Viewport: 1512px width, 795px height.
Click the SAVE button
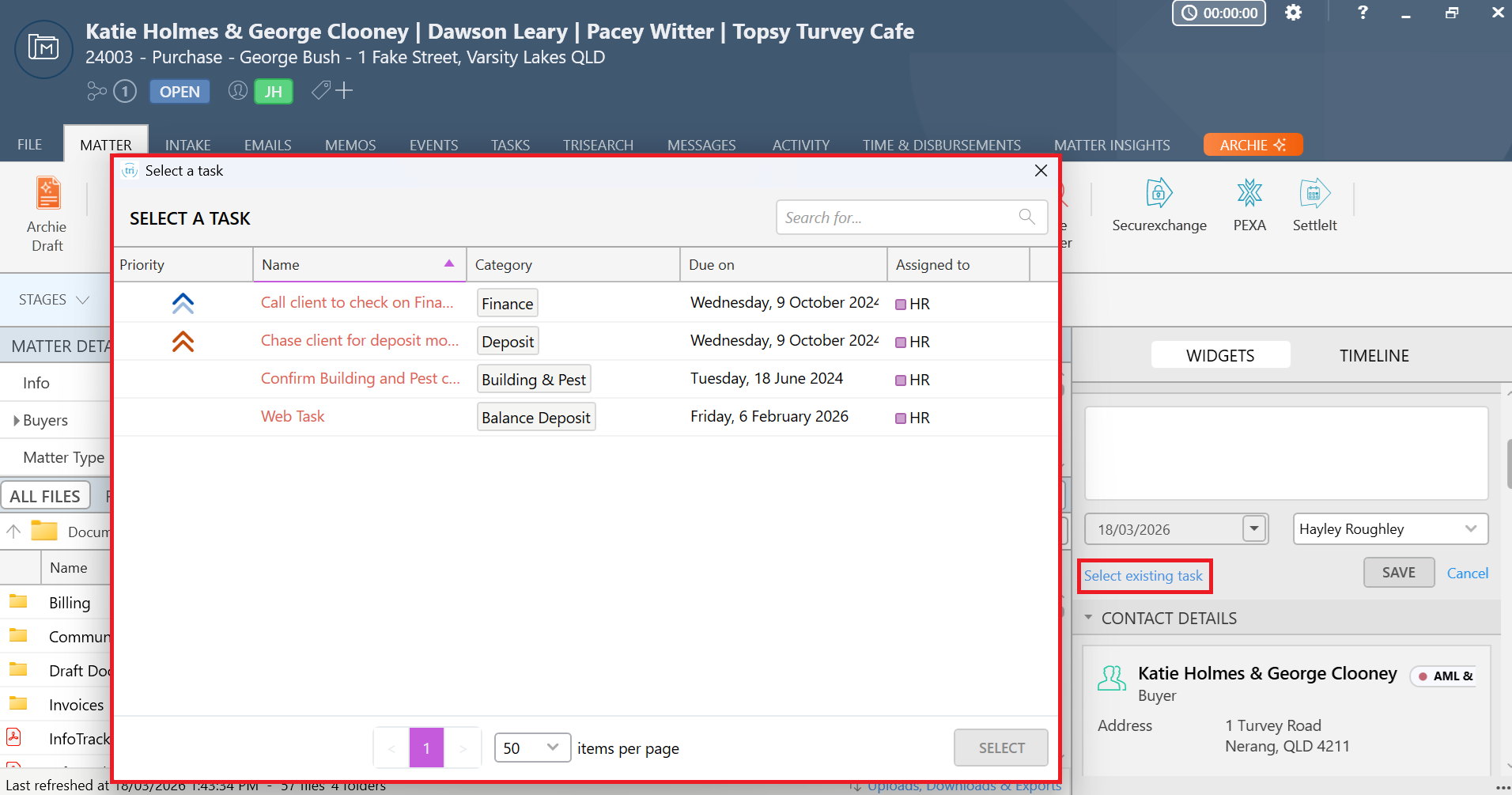[x=1398, y=573]
